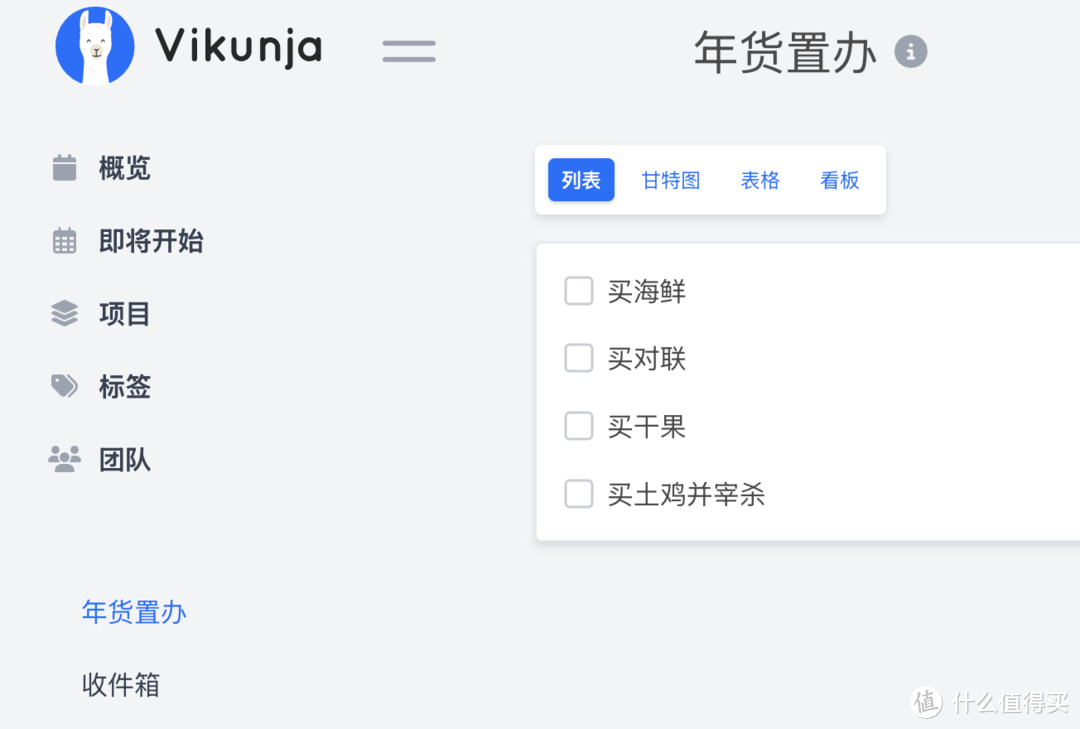
Task: Tick the checkbox for 买土鸡并宰杀
Action: pos(578,493)
